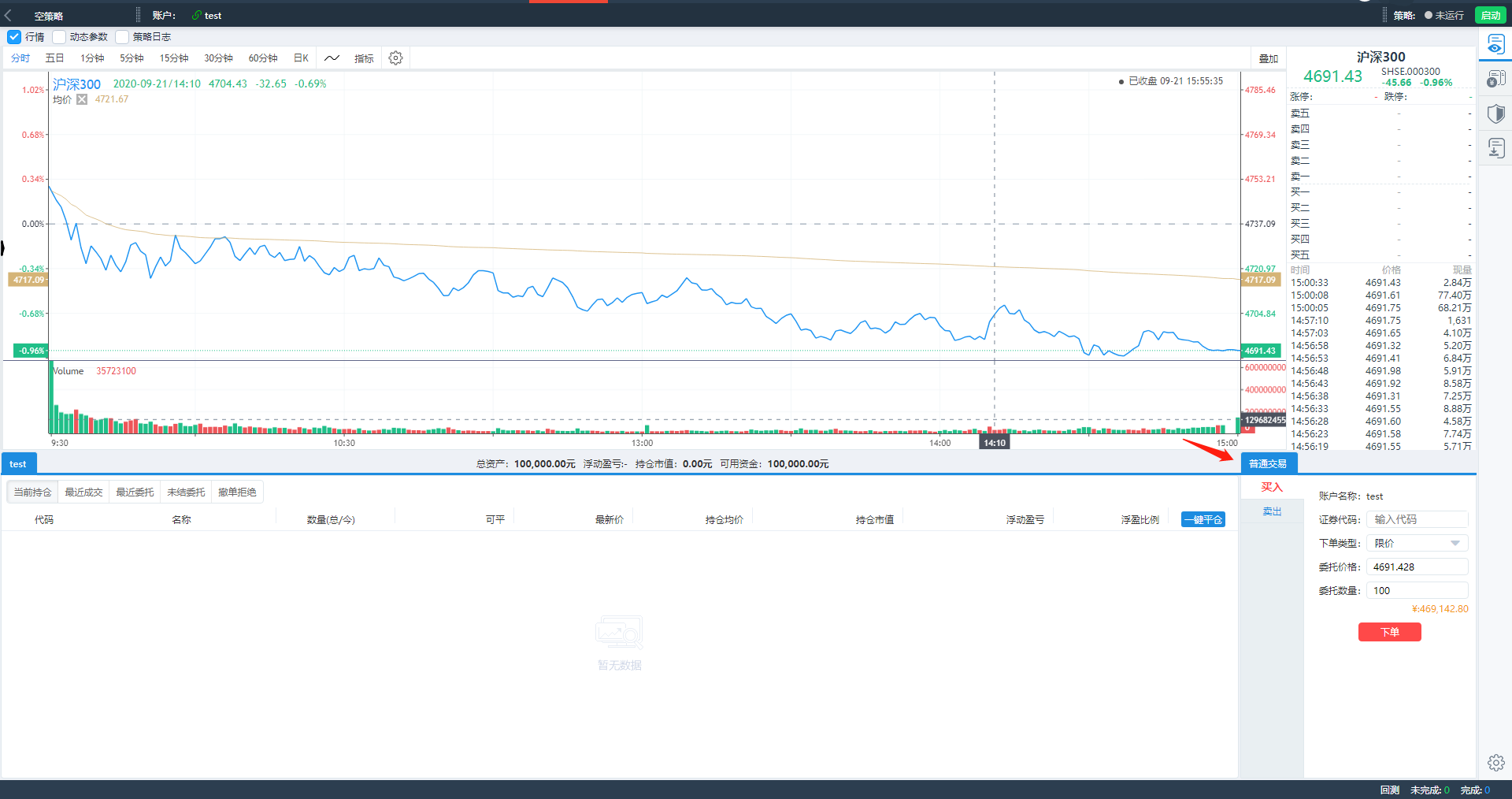Remove the 均价 average price indicator
1512x799 pixels.
pyautogui.click(x=82, y=99)
